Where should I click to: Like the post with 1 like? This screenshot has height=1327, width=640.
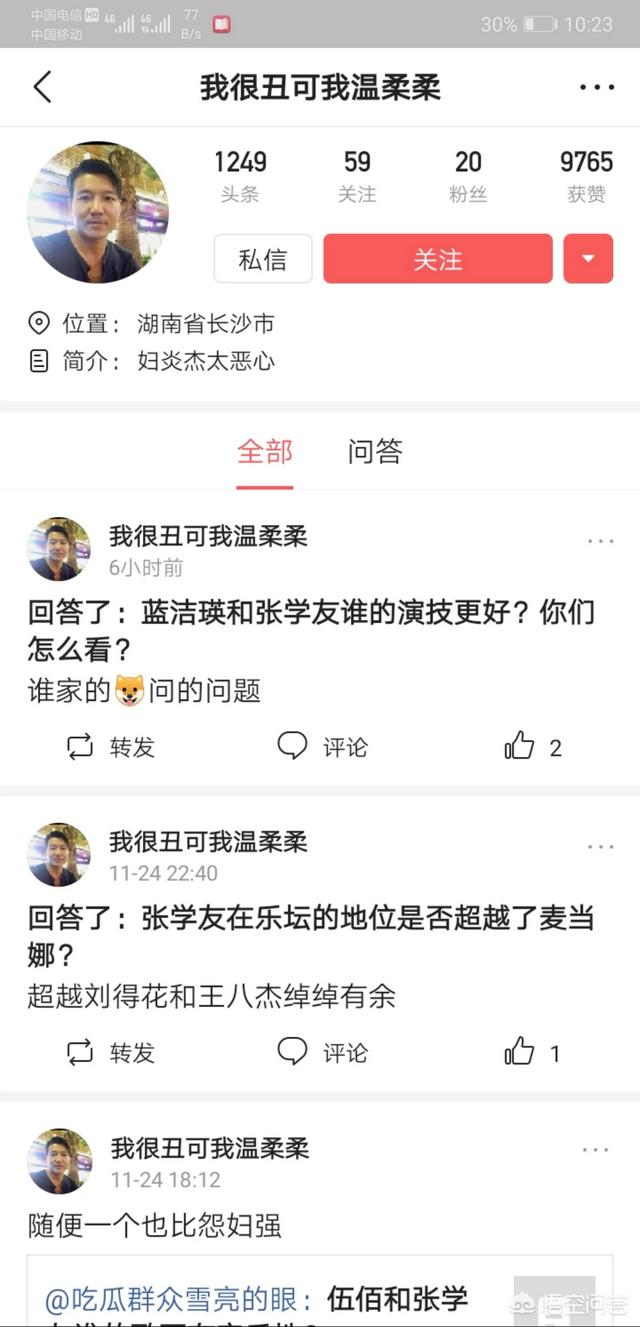(520, 1052)
